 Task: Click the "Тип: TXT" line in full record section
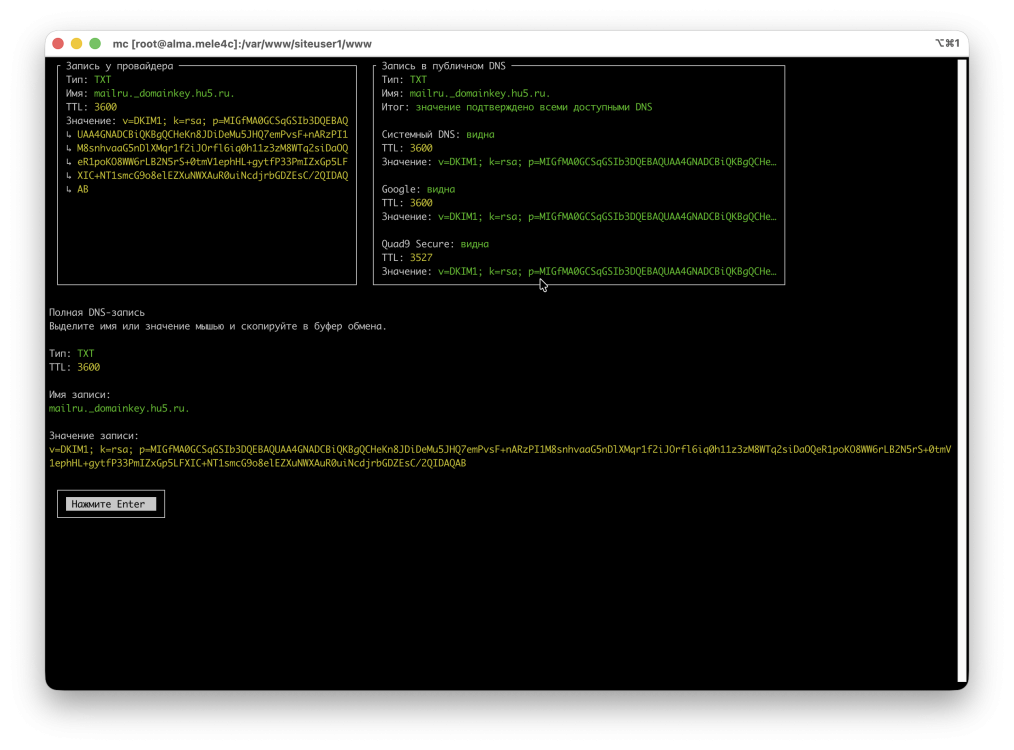click(x=72, y=354)
